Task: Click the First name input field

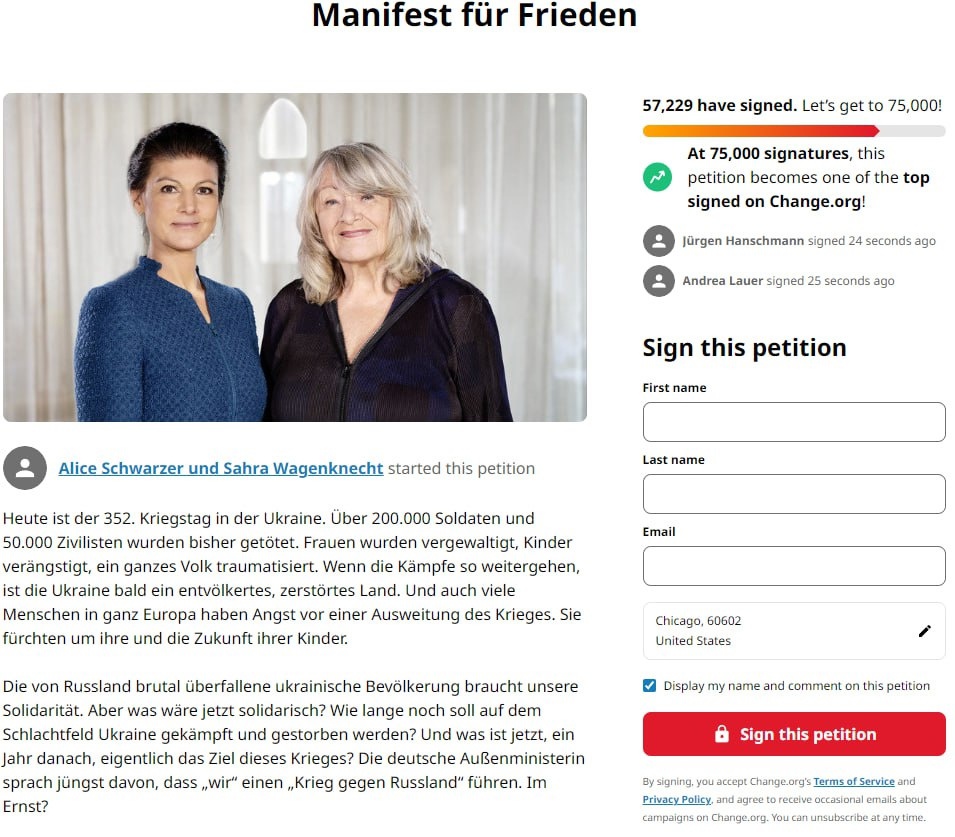Action: click(x=793, y=422)
